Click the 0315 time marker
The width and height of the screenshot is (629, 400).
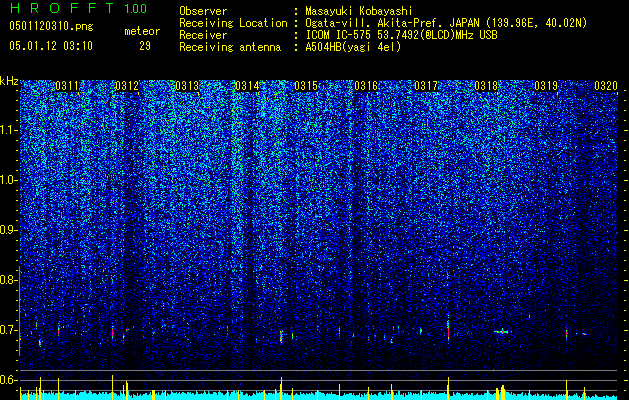pos(306,86)
